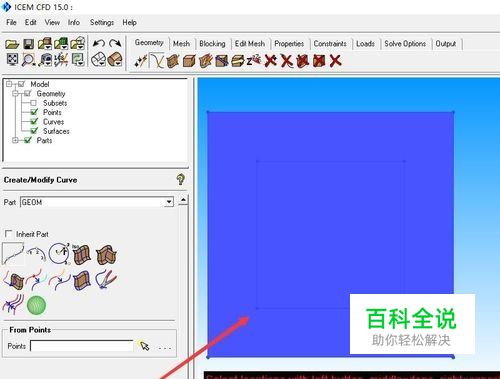Expand the Parts tree node
Image resolution: width=500 pixels, height=379 pixels.
click(15, 140)
